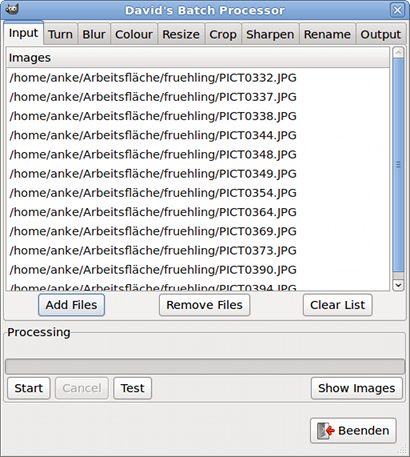
Task: Start the batch processing
Action: [29, 388]
